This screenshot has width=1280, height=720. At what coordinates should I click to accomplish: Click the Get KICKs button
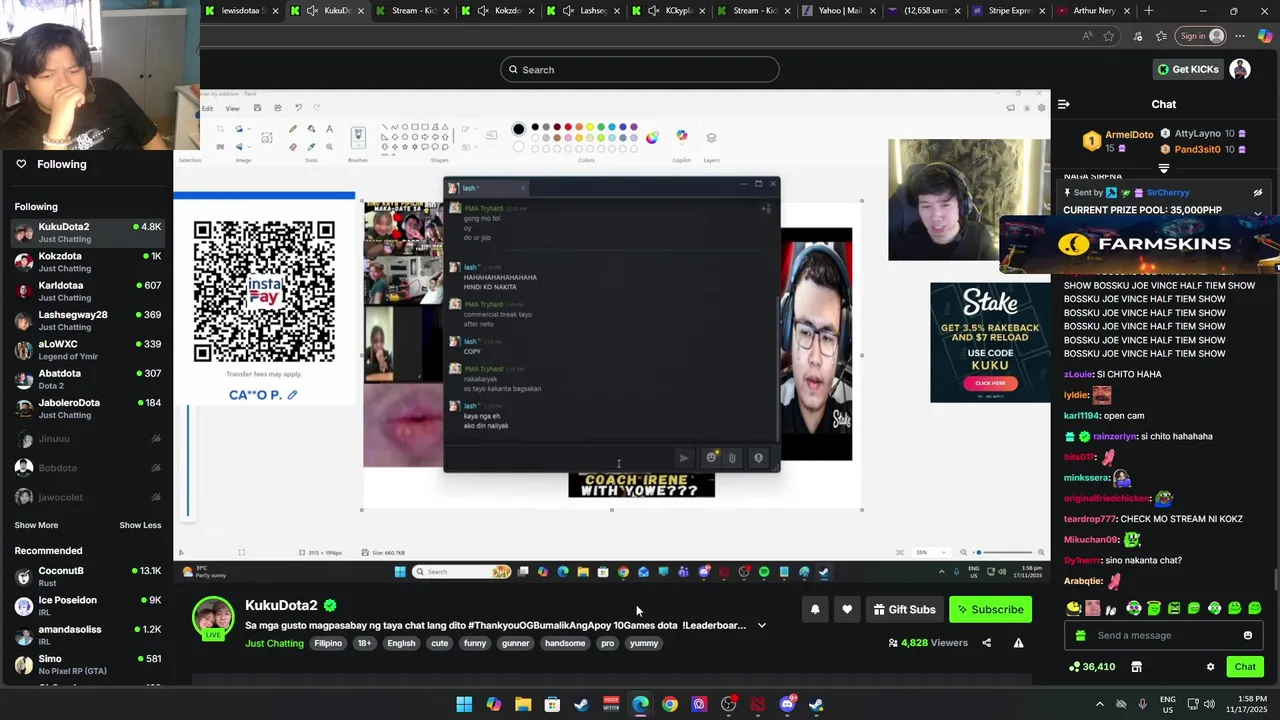tap(1188, 69)
